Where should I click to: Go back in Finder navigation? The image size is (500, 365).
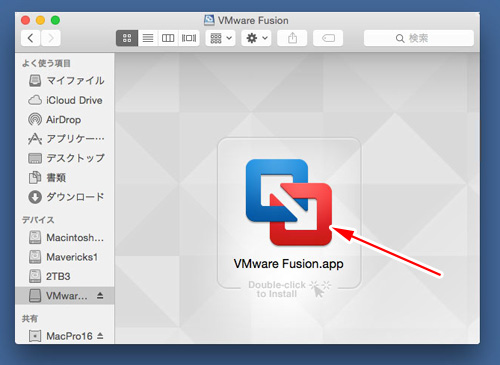click(31, 38)
